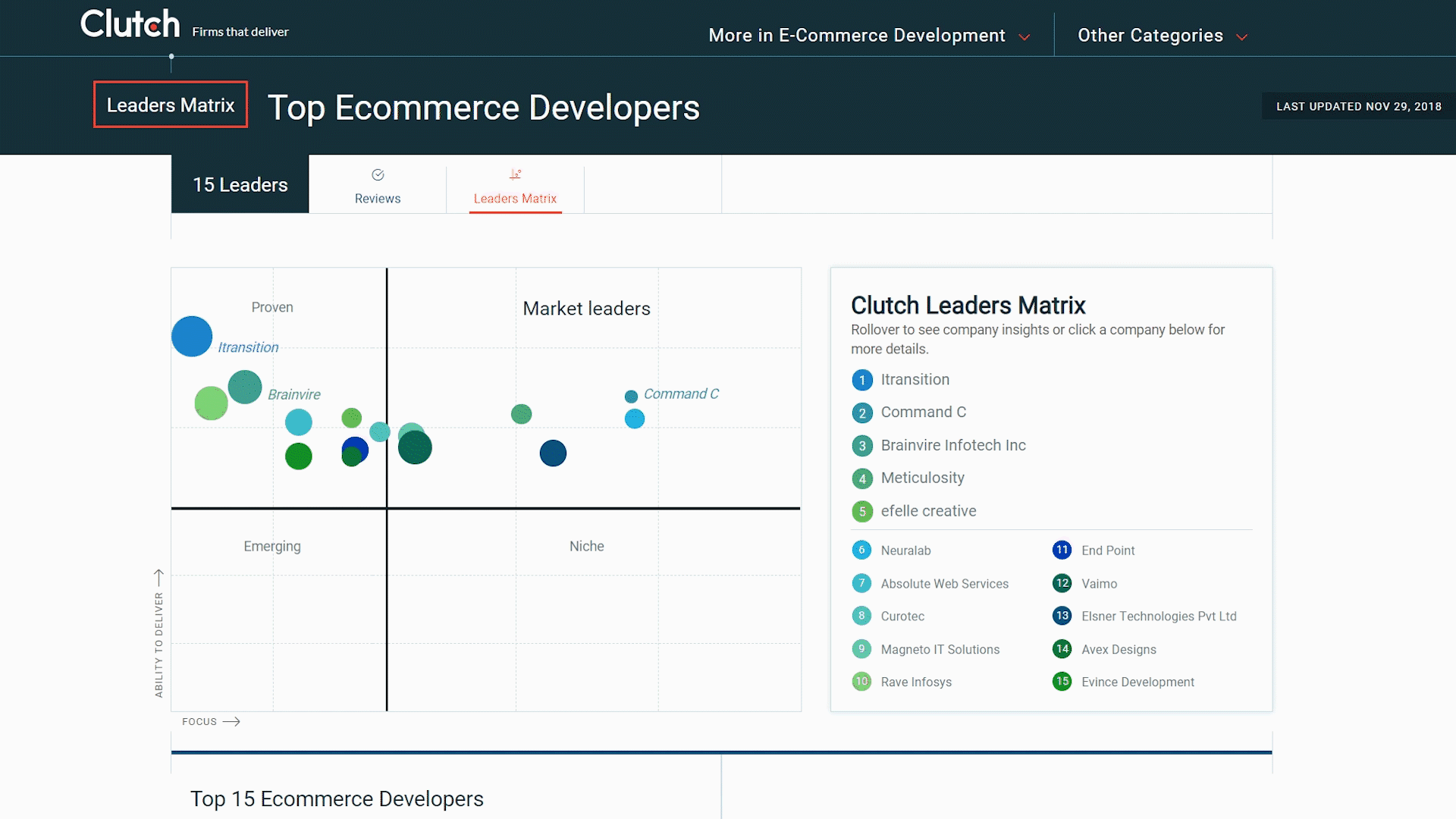The image size is (1456, 819).
Task: Click the Brainvire label in matrix
Action: (x=294, y=394)
